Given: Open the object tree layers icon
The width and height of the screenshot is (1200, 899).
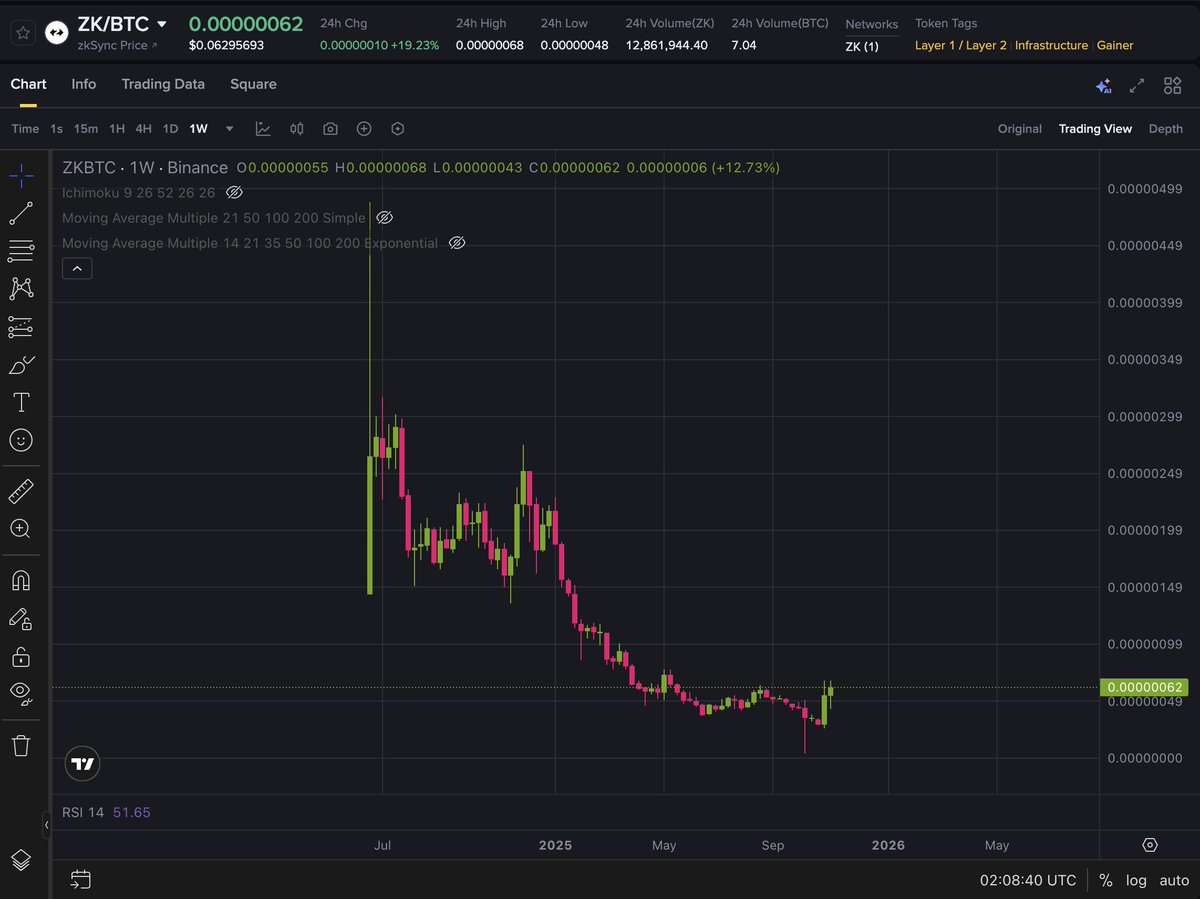Looking at the screenshot, I should (x=21, y=860).
